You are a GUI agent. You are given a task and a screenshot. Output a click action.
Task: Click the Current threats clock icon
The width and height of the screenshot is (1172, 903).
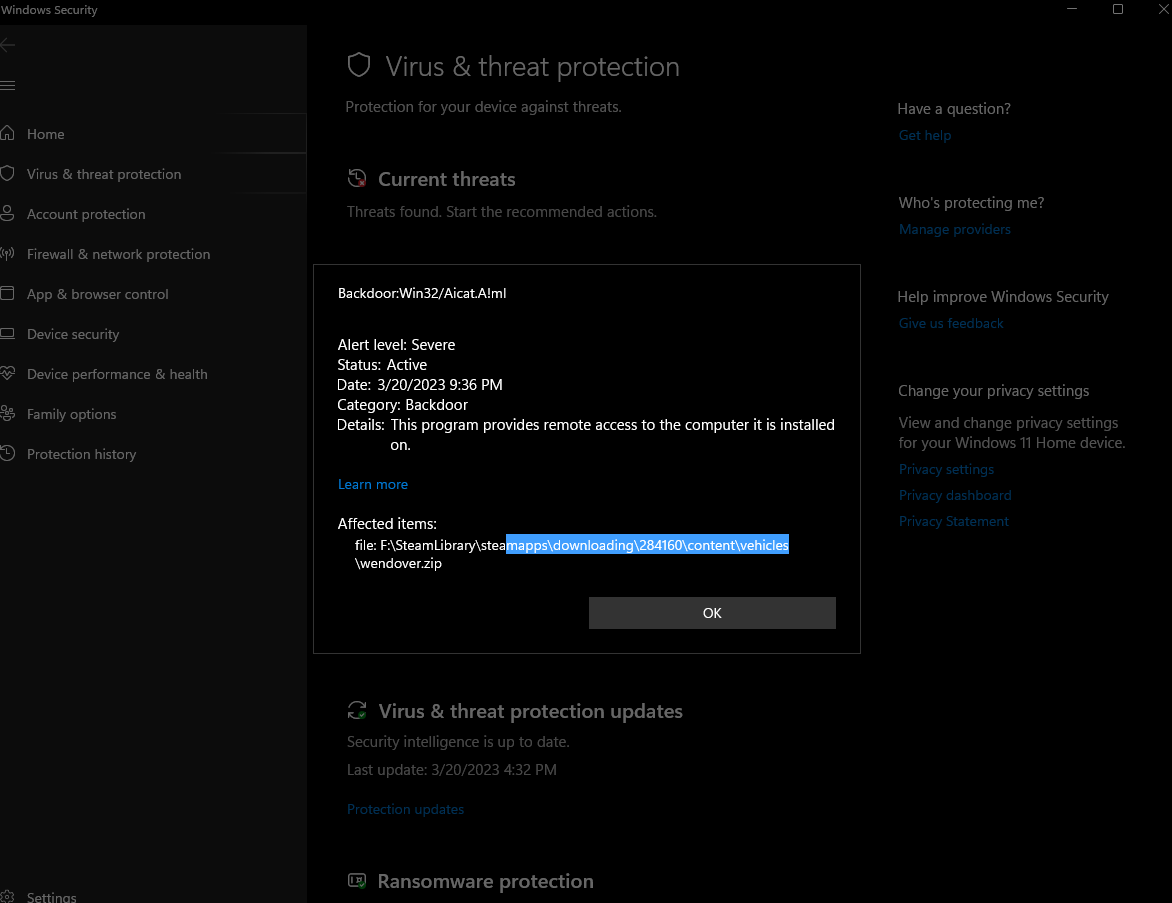[x=357, y=179]
